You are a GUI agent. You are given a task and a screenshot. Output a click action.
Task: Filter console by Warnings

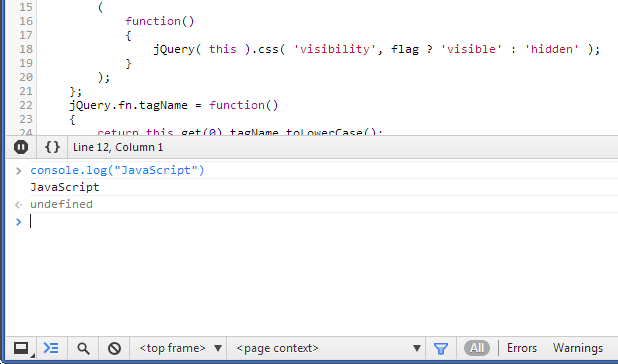pyautogui.click(x=578, y=348)
